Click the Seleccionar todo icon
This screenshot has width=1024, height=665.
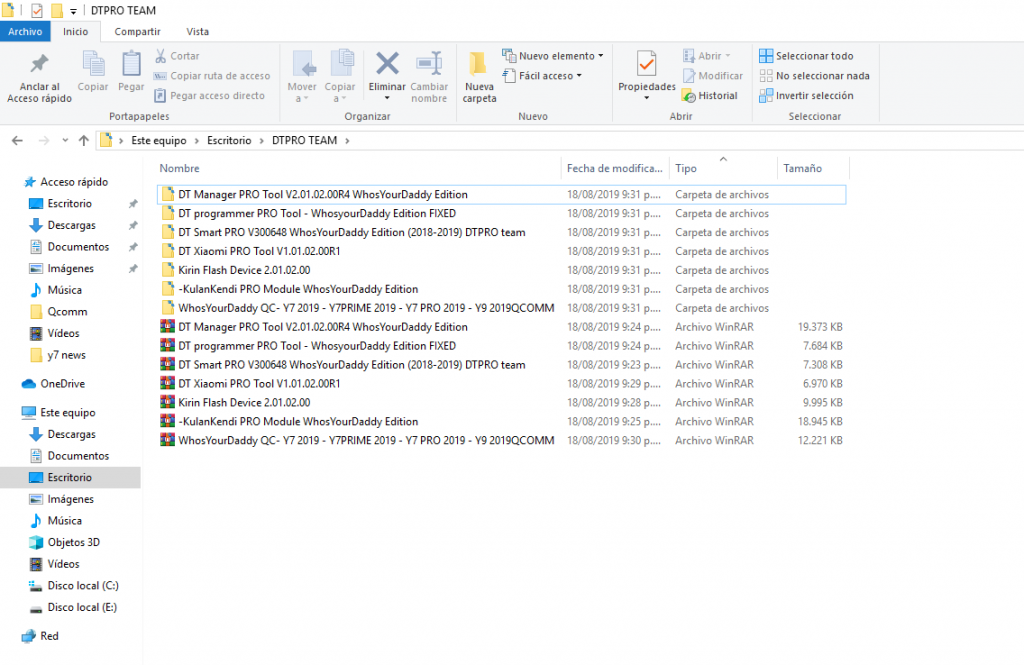click(x=766, y=56)
